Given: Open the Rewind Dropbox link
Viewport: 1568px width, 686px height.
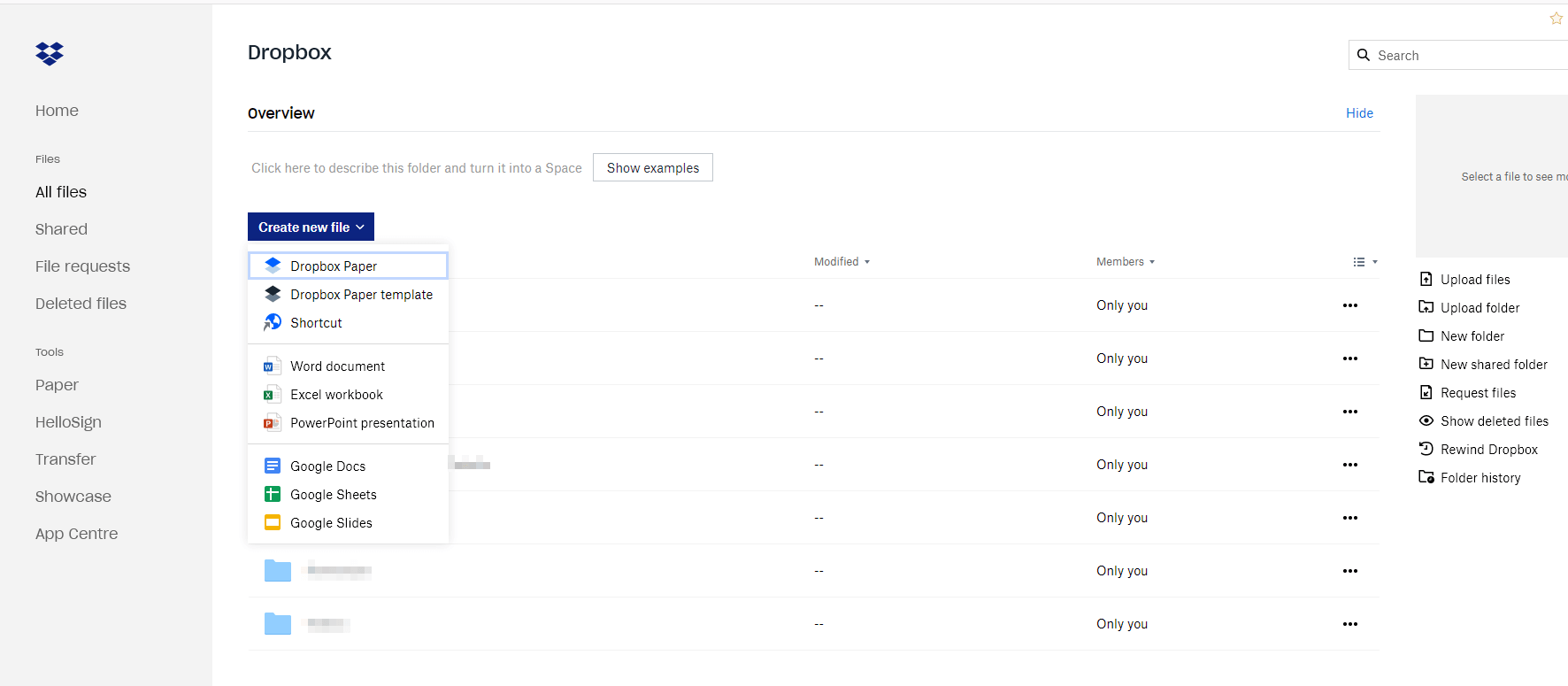Looking at the screenshot, I should (x=1489, y=450).
